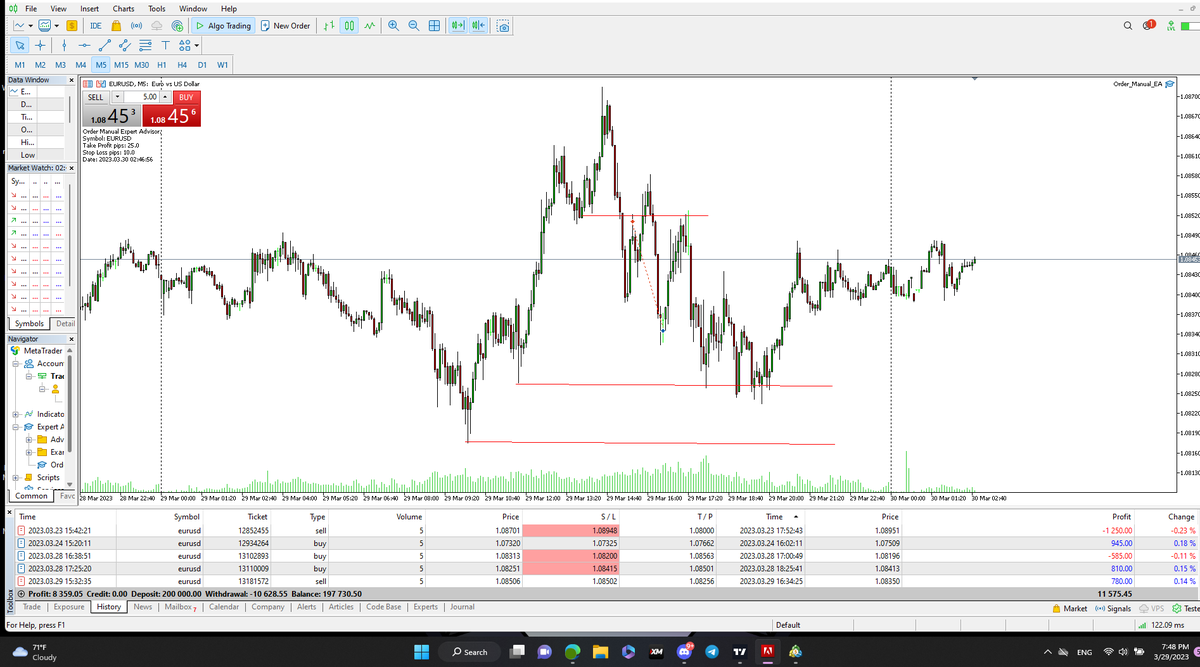Open the chart type dropdown arrow

coord(32,25)
